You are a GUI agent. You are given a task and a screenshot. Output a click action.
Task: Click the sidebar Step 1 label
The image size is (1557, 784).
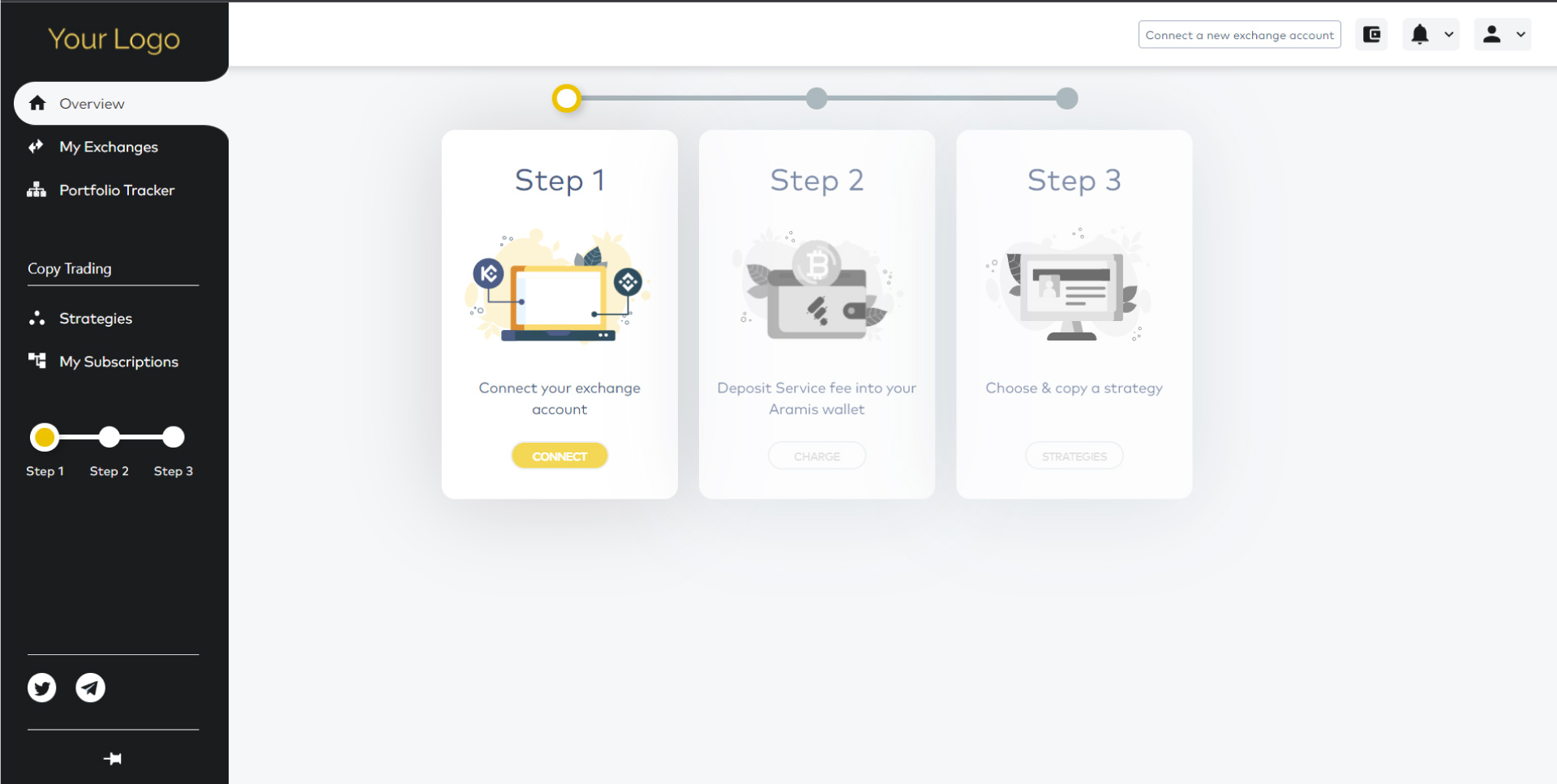(x=45, y=471)
